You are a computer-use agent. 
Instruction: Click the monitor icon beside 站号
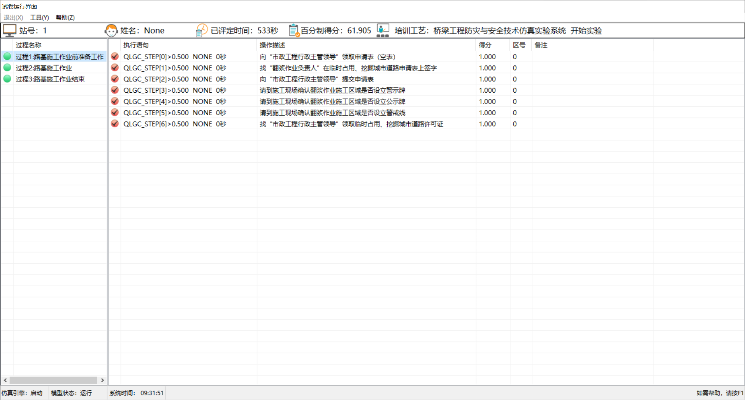(10, 31)
